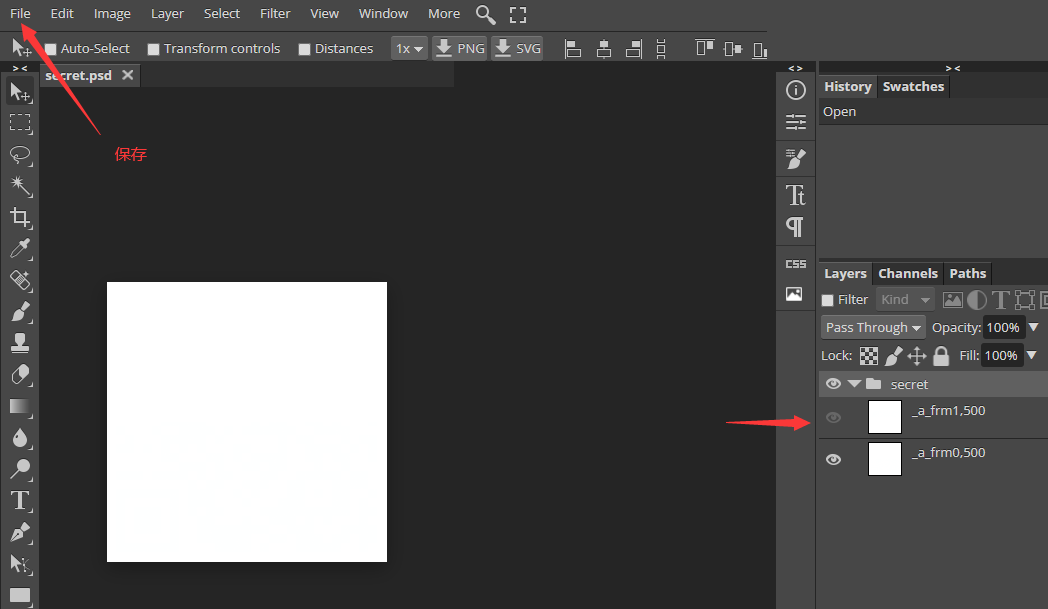Select the Eraser tool
The width and height of the screenshot is (1048, 609).
(20, 375)
